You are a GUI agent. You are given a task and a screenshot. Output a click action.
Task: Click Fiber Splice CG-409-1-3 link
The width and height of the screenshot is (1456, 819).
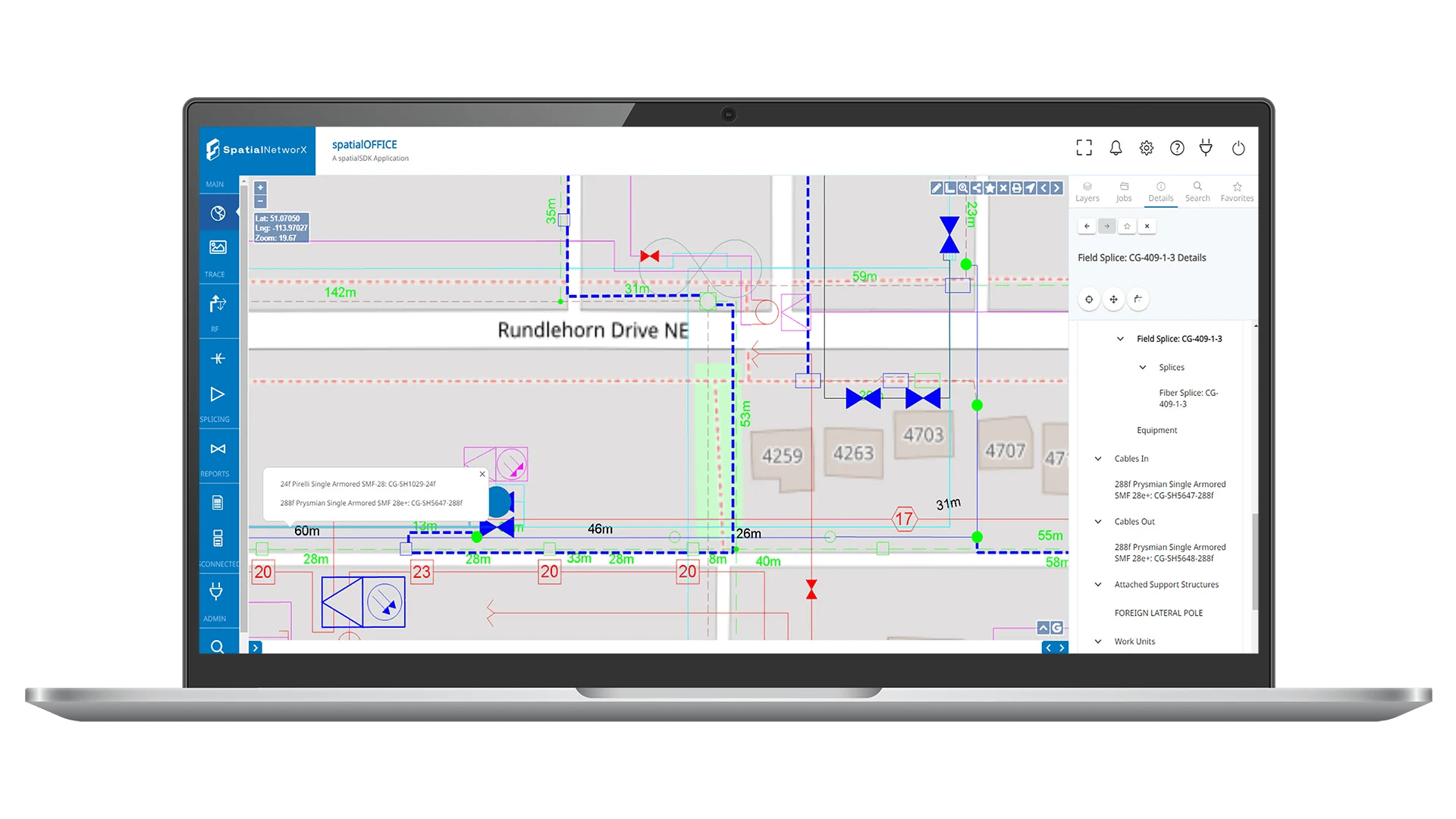pyautogui.click(x=1188, y=398)
